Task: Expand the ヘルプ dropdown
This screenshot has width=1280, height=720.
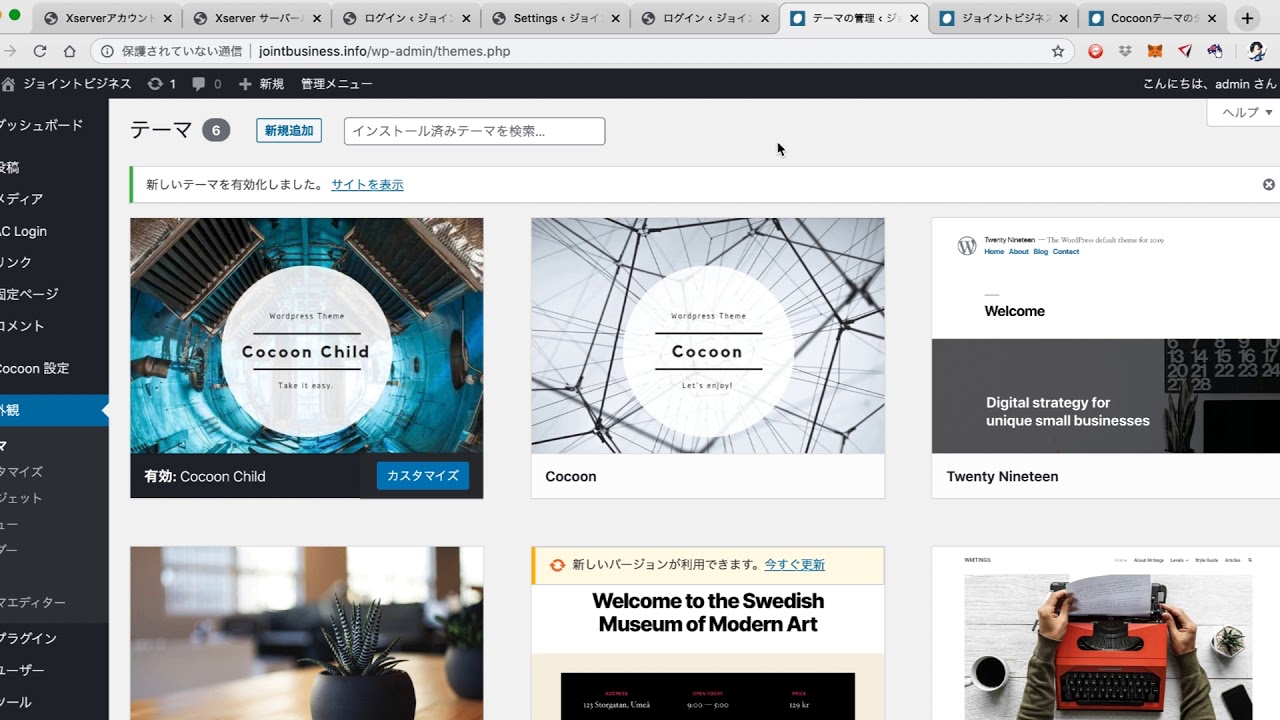Action: (1246, 112)
